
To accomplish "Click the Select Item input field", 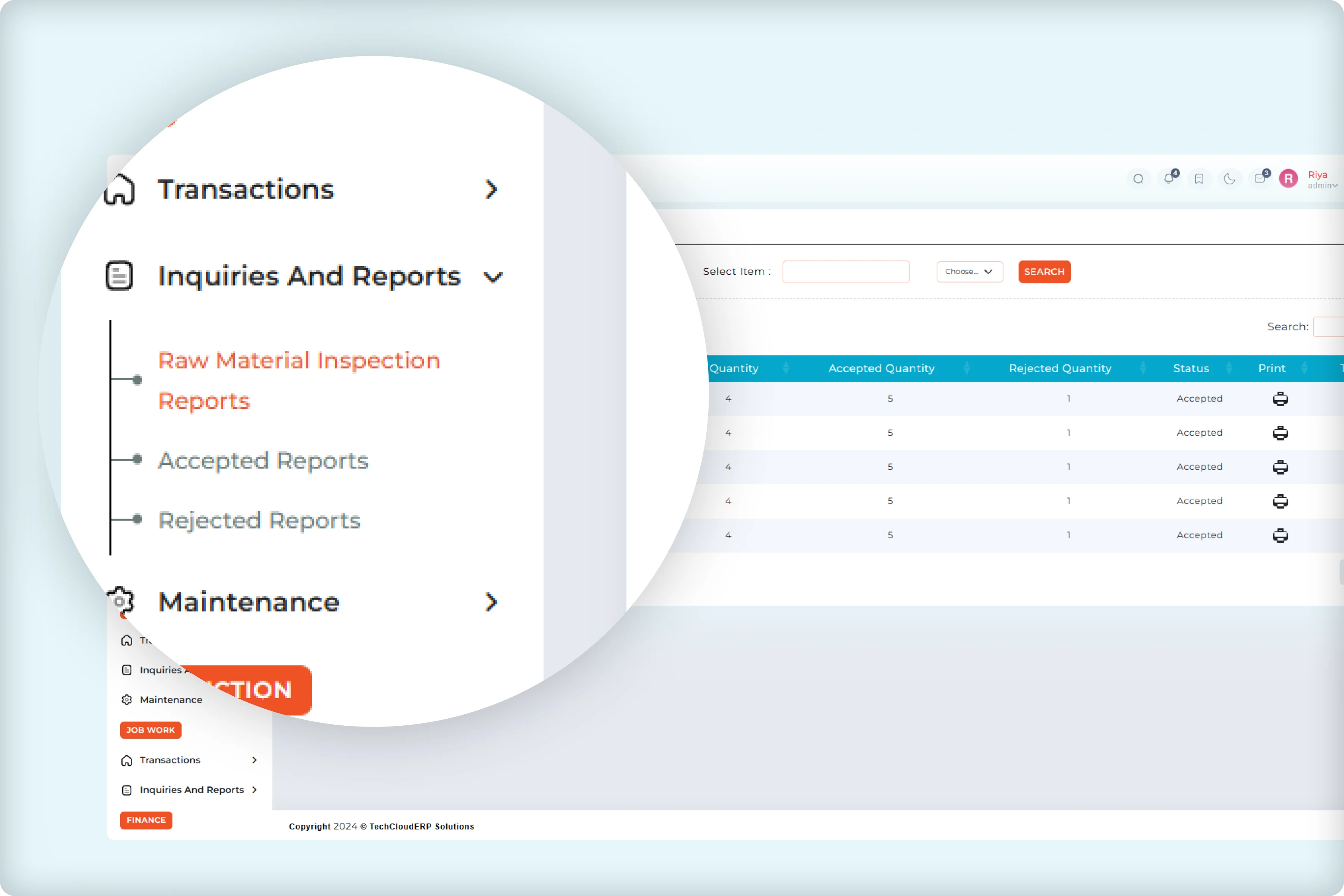I will [846, 271].
